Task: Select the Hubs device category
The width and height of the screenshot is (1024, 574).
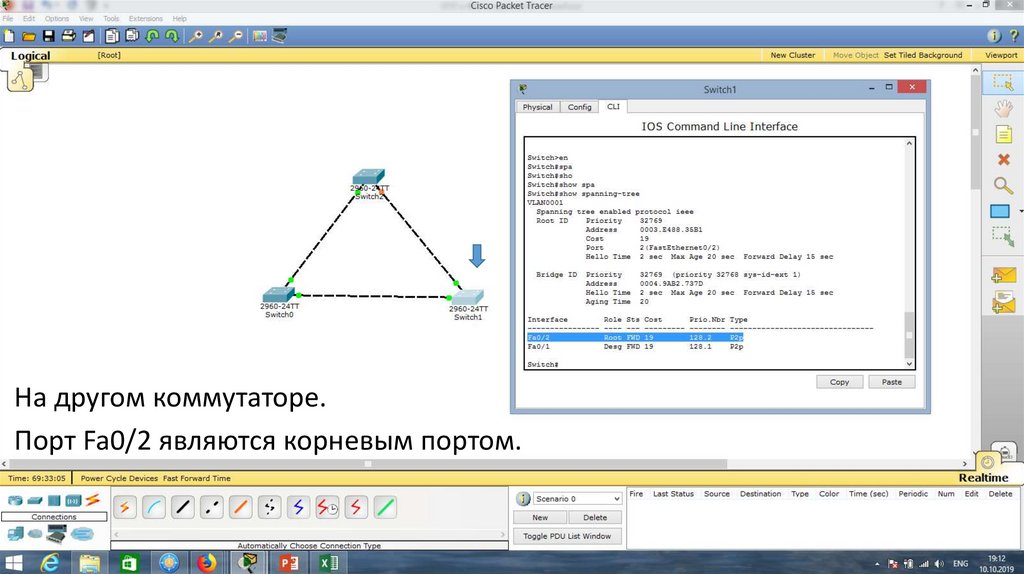Action: [54, 501]
